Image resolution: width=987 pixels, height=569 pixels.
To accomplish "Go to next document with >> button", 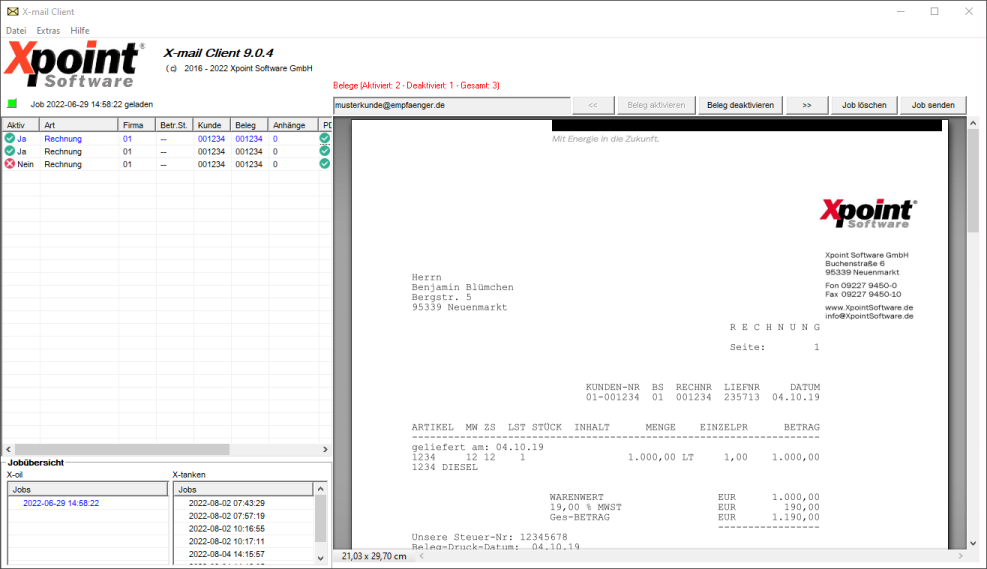I will pyautogui.click(x=807, y=105).
